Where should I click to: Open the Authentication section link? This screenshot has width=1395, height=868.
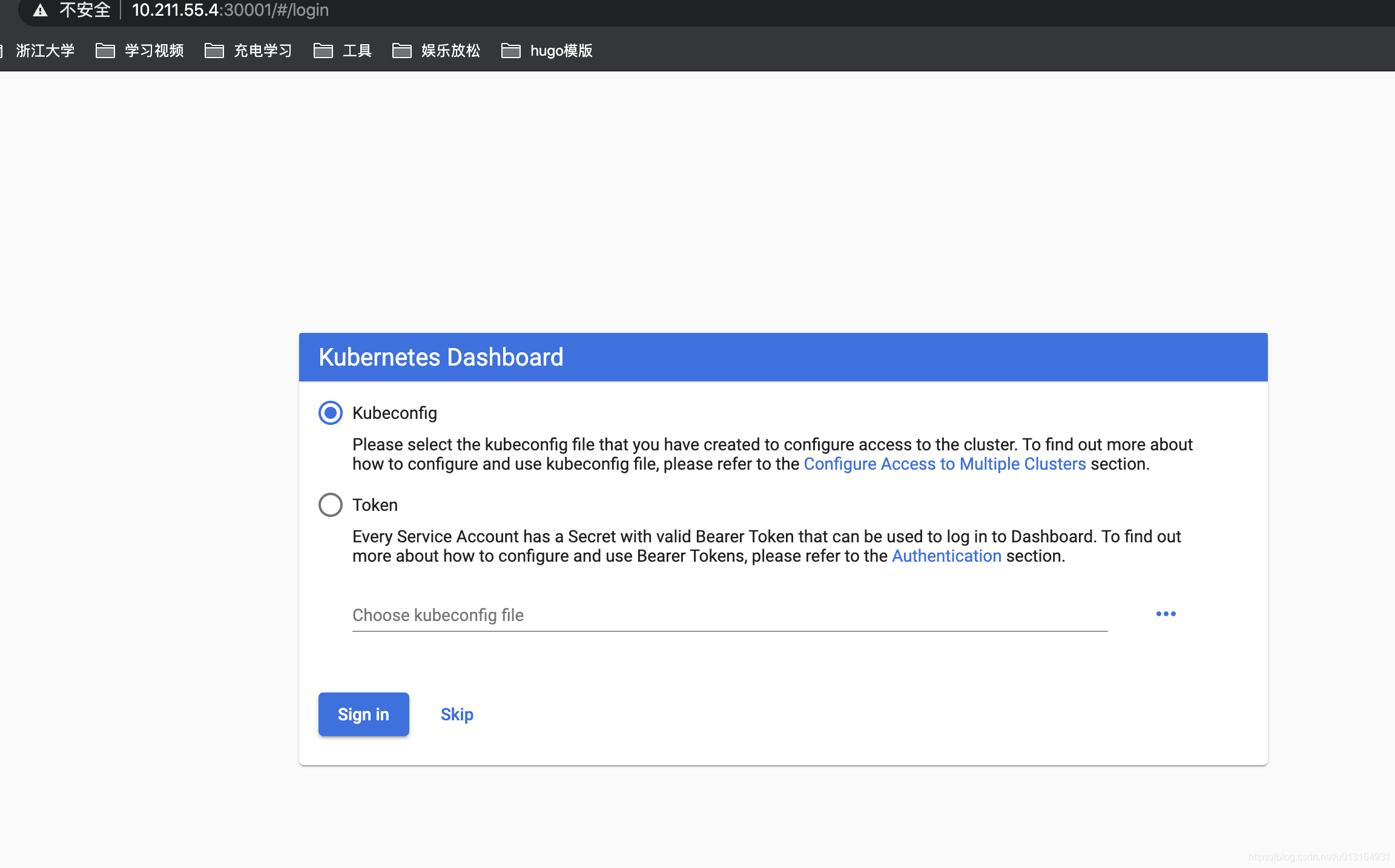(x=946, y=556)
